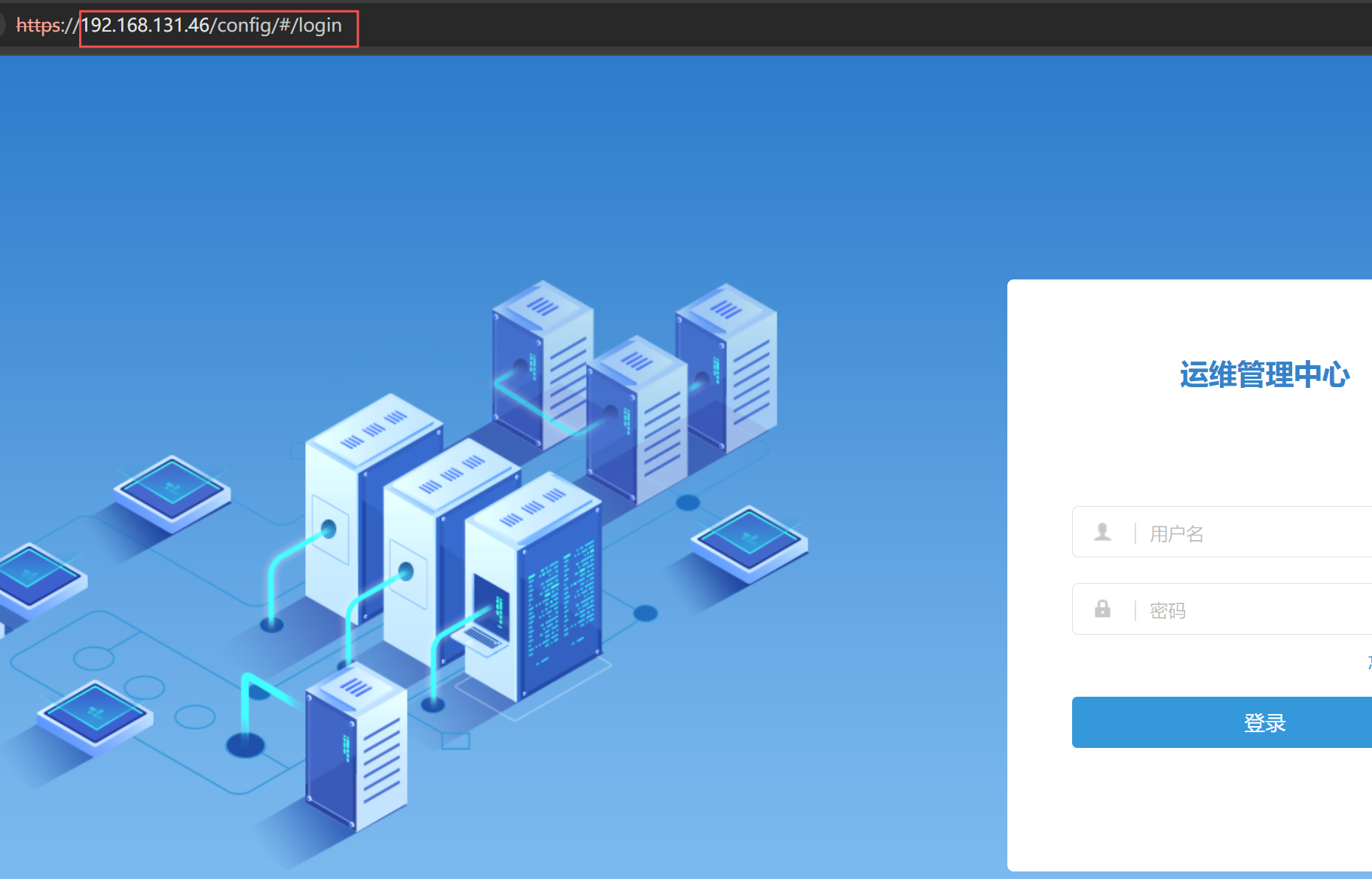Click the 运维管理中心 title text
1372x879 pixels.
click(x=1264, y=374)
